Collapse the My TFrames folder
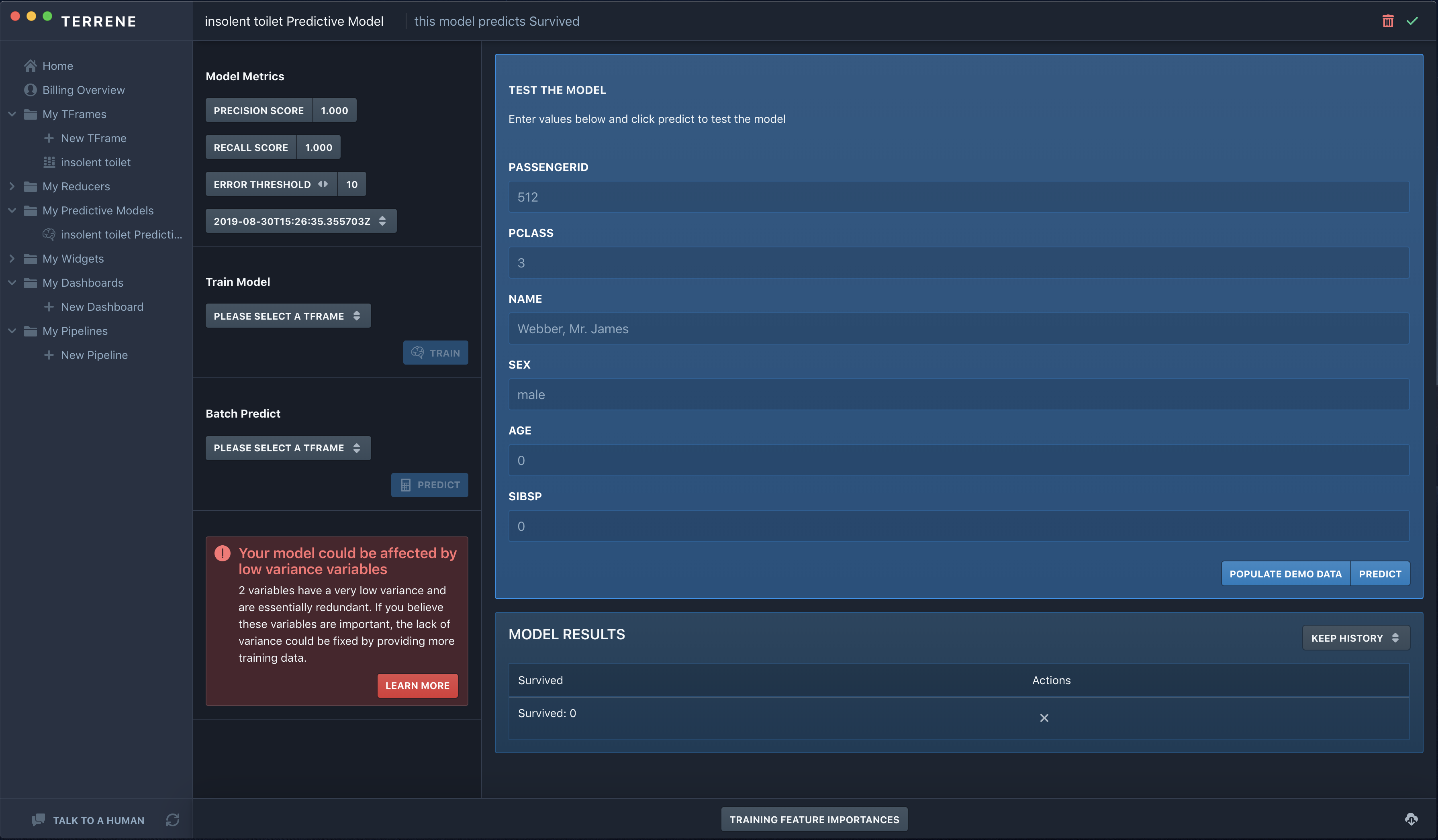 coord(12,114)
